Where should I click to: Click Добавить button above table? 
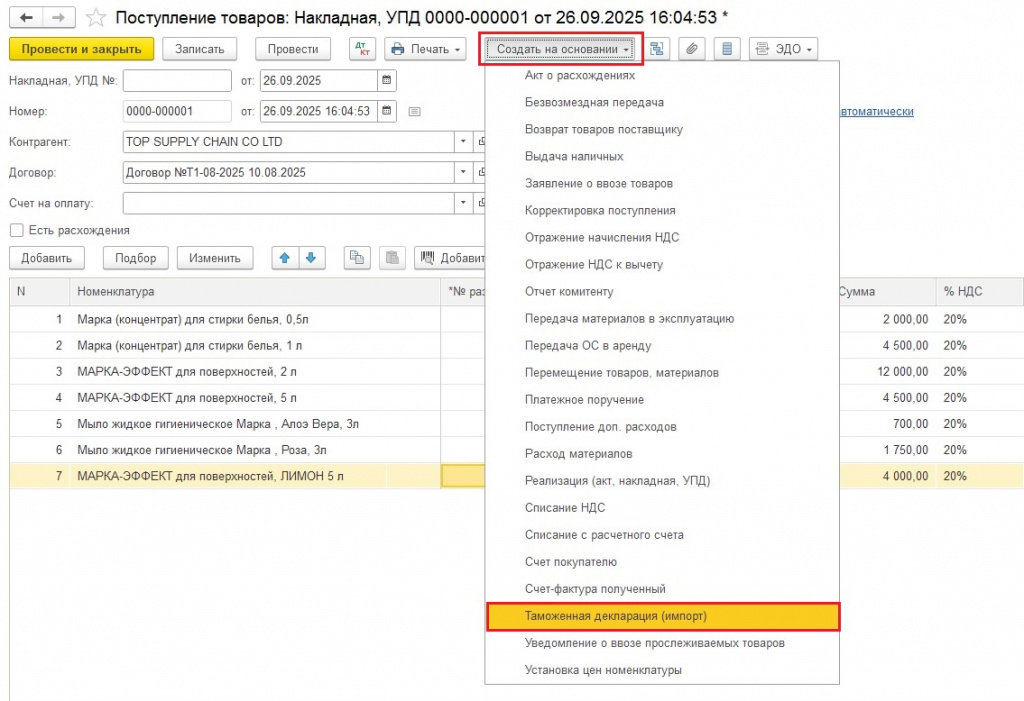click(47, 258)
